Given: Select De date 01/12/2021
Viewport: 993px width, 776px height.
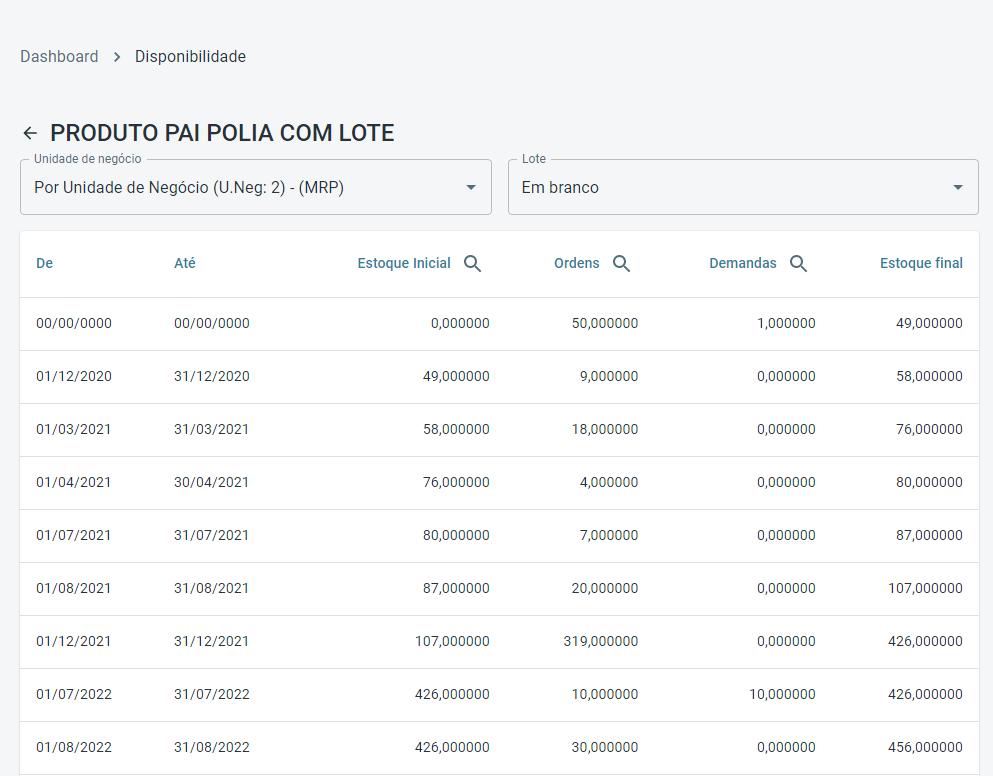Looking at the screenshot, I should pyautogui.click(x=73, y=642).
